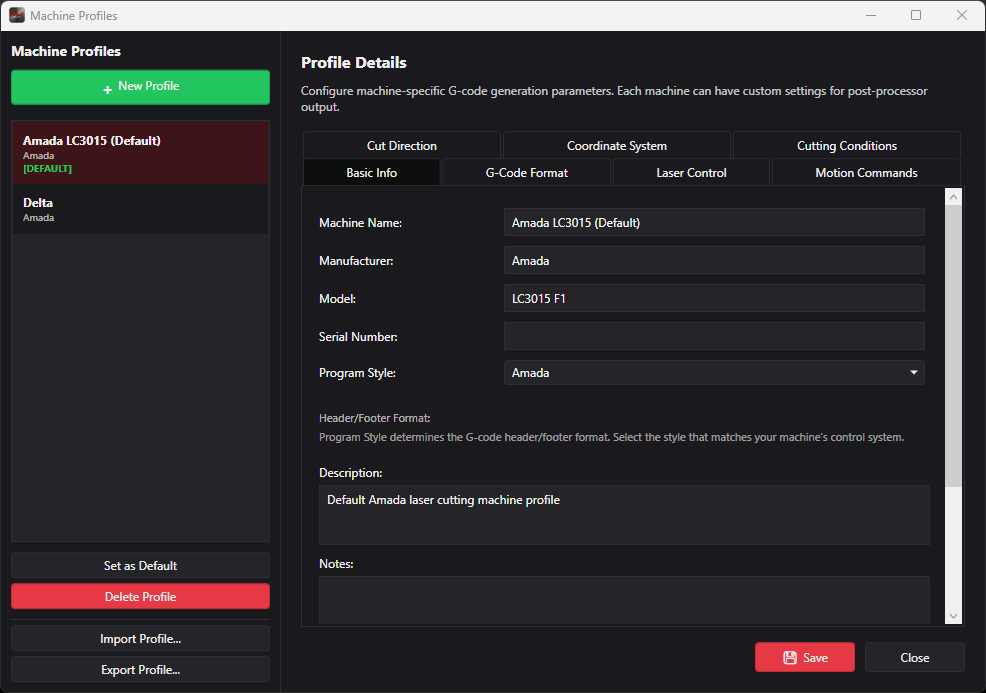Click the Program Style: label
This screenshot has height=693, width=986.
(357, 373)
